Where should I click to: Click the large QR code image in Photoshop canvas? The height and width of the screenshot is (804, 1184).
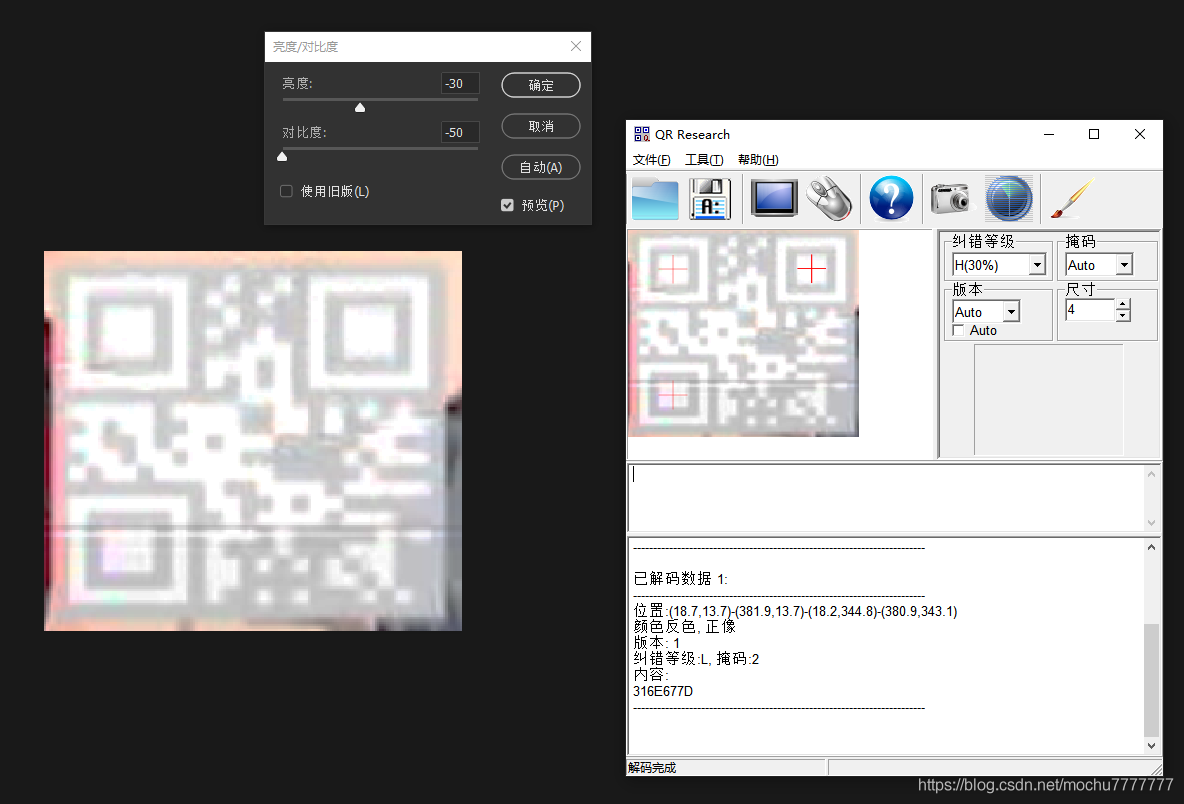253,441
